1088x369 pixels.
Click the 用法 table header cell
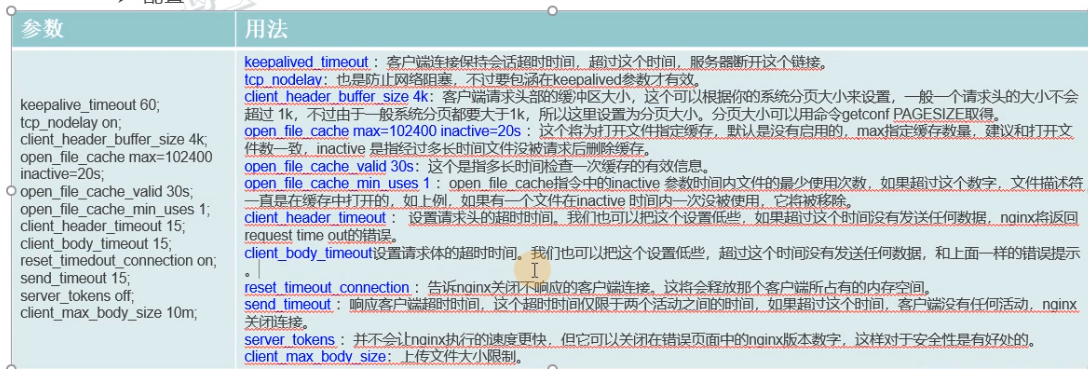point(661,30)
